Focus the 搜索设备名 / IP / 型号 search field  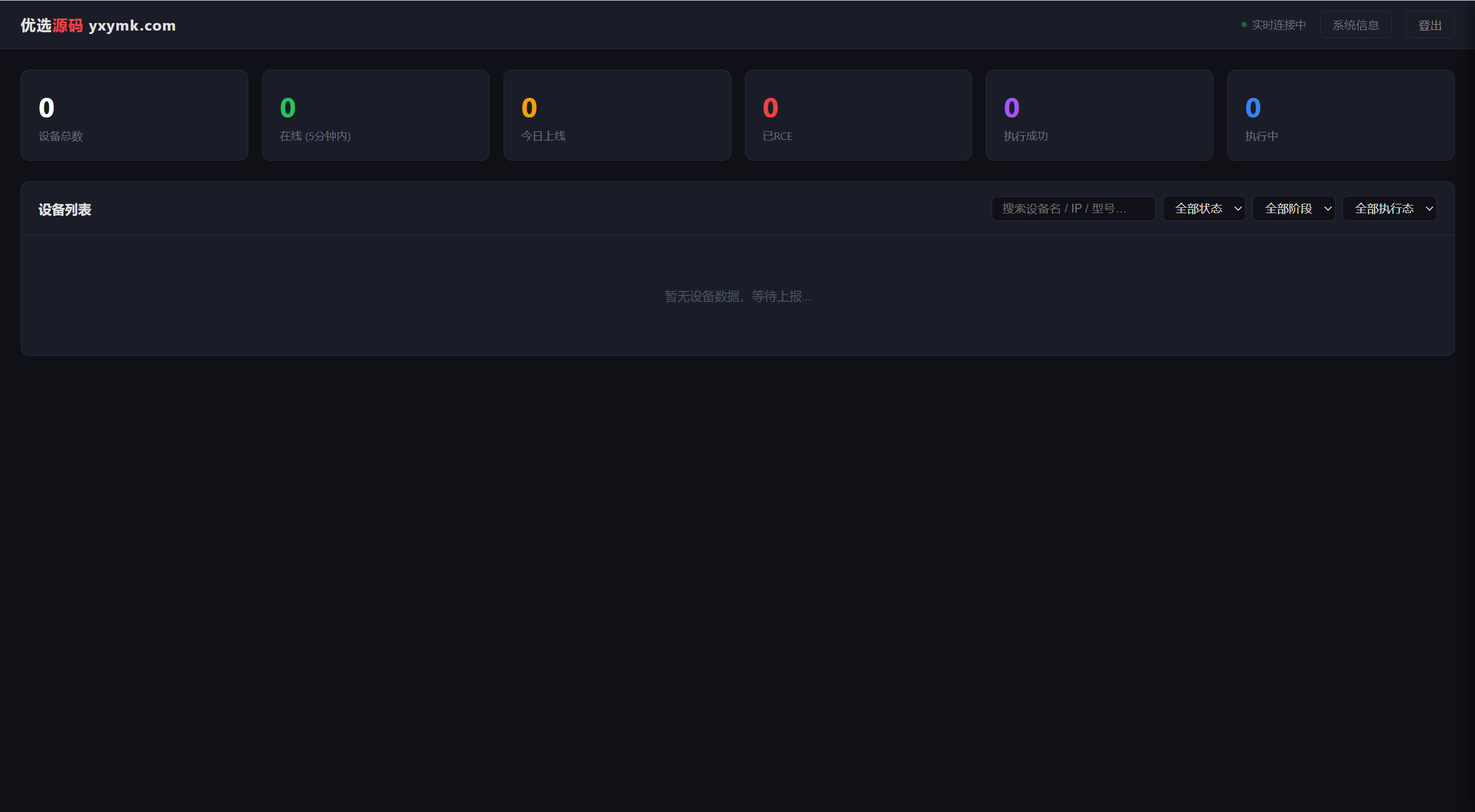tap(1073, 208)
